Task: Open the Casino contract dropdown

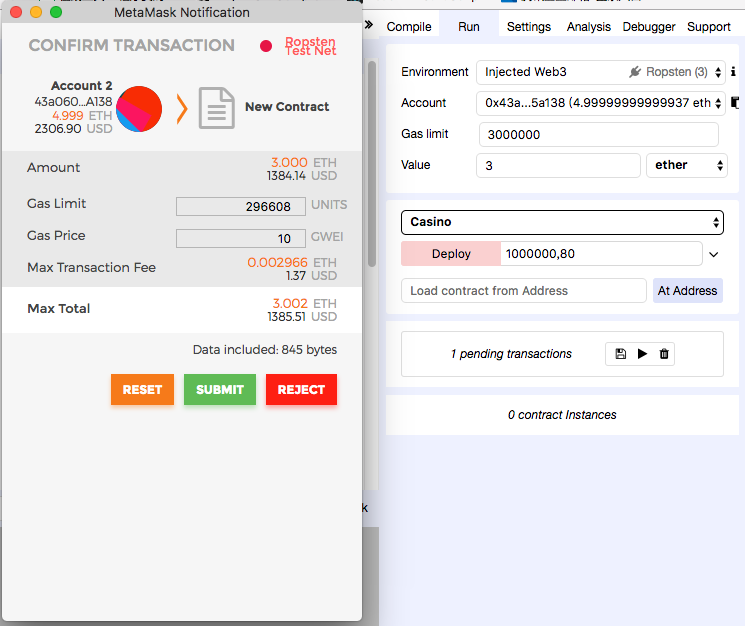Action: point(562,222)
